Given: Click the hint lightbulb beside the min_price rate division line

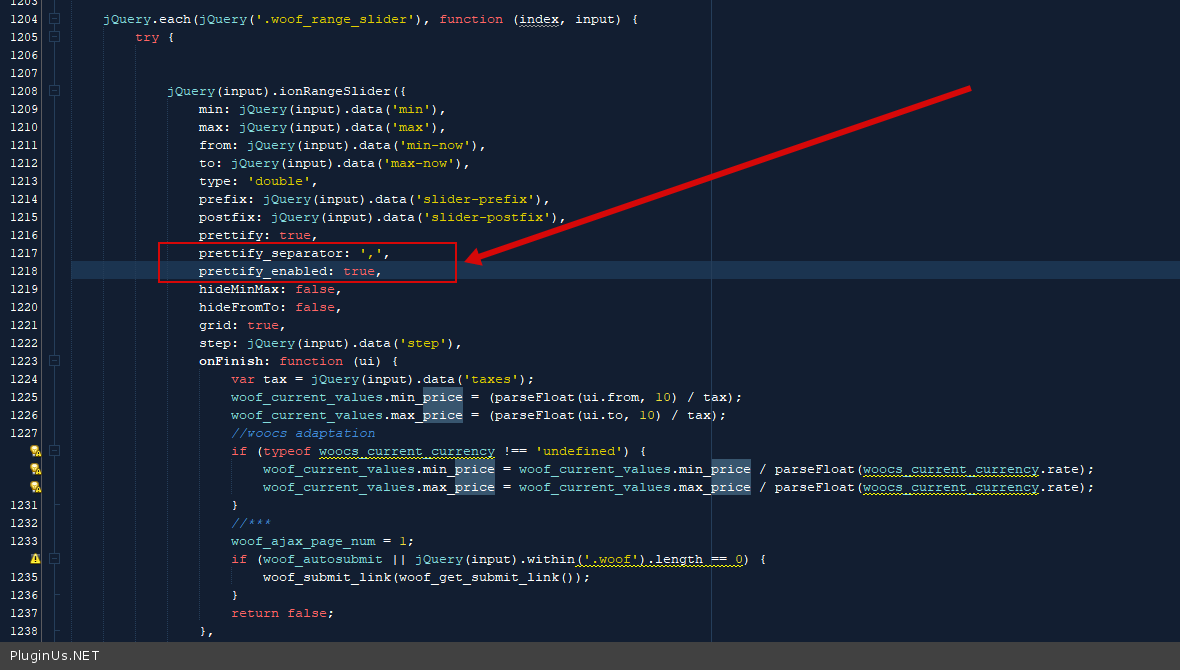Looking at the screenshot, I should tap(35, 469).
